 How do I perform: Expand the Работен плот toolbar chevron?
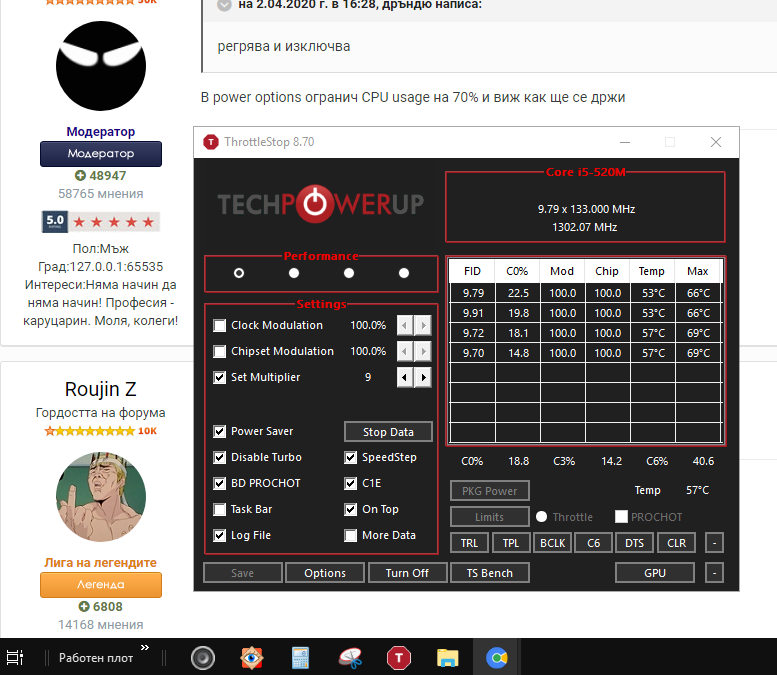tap(145, 647)
